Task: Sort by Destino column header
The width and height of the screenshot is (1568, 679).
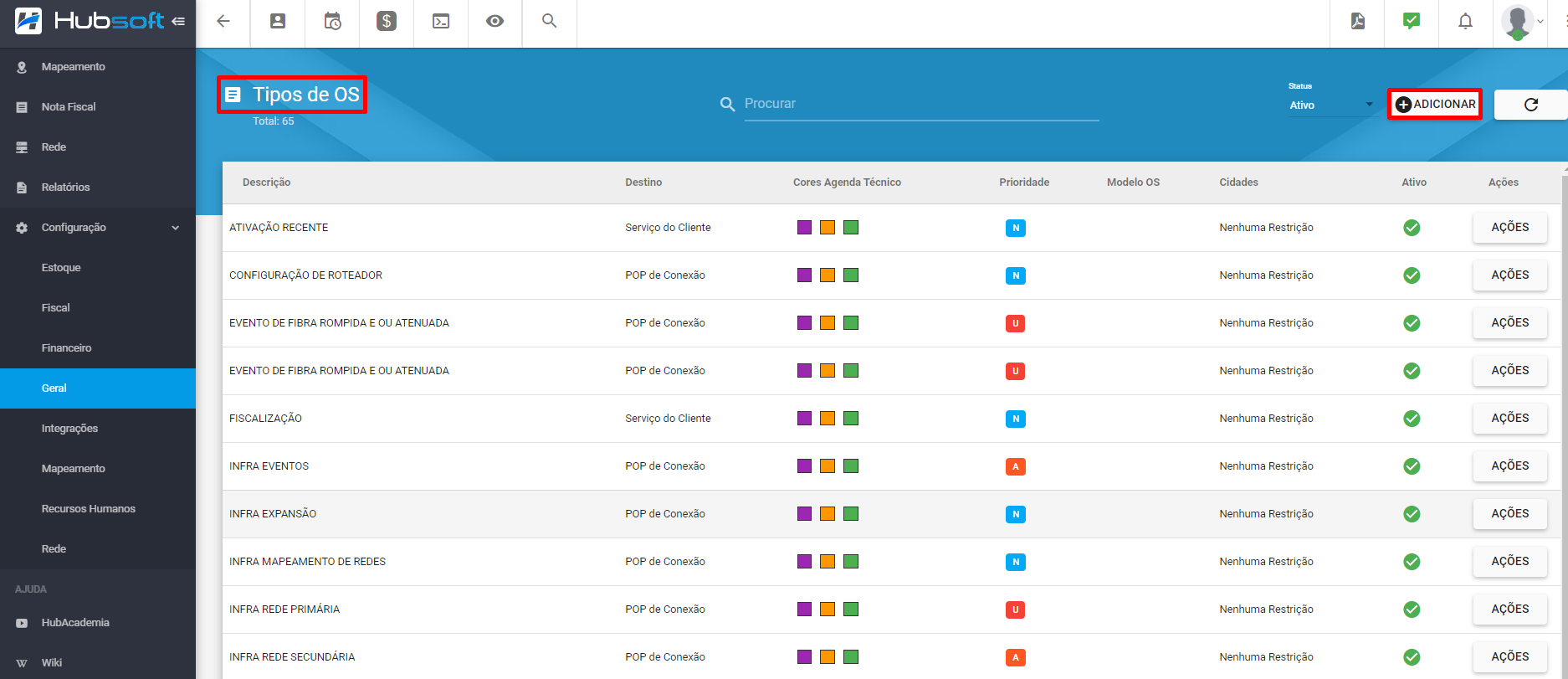Action: point(643,183)
